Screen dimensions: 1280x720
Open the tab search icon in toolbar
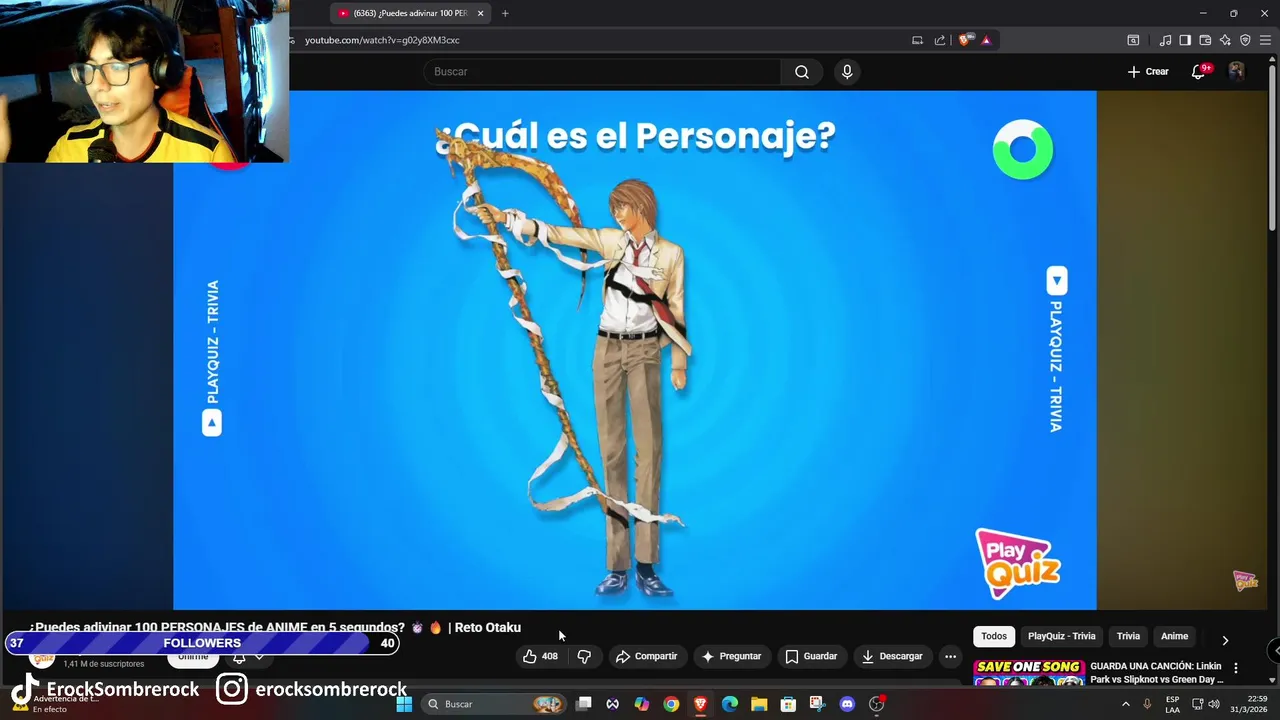(x=1133, y=40)
